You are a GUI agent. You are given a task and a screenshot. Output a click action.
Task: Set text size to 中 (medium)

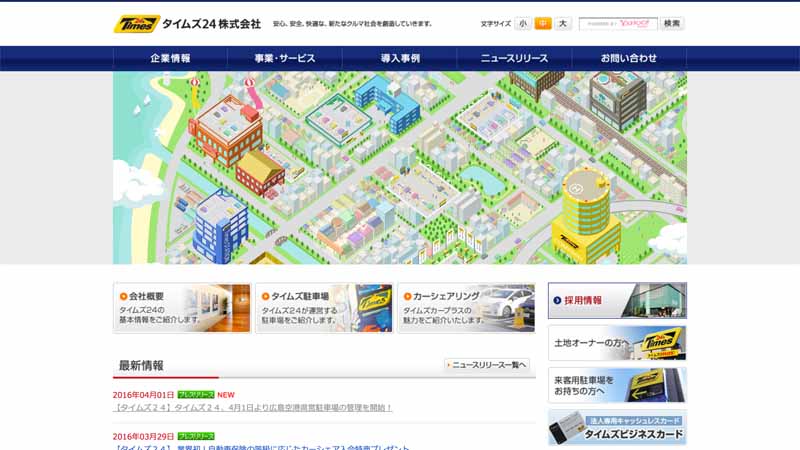coord(543,23)
